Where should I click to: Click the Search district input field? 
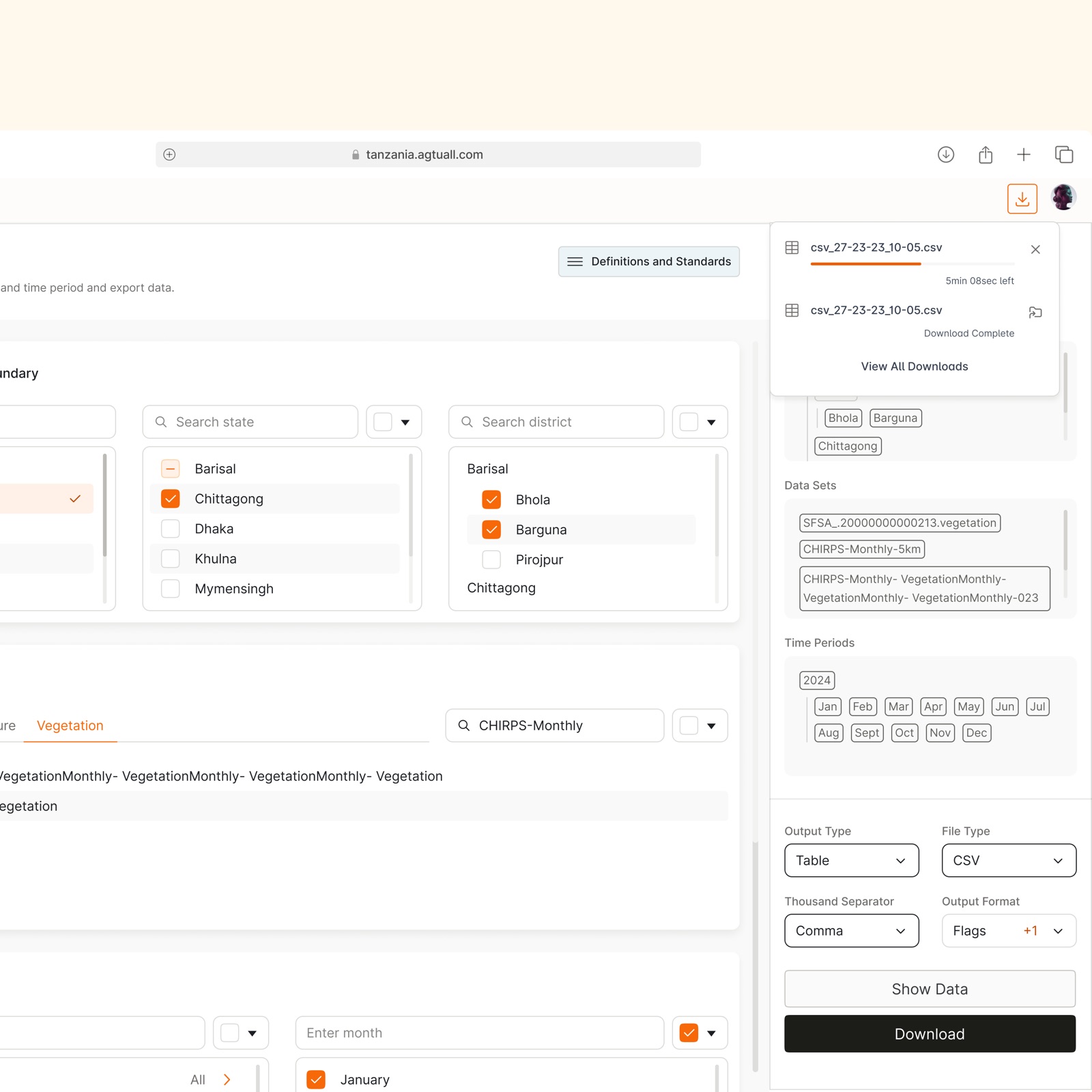(556, 422)
